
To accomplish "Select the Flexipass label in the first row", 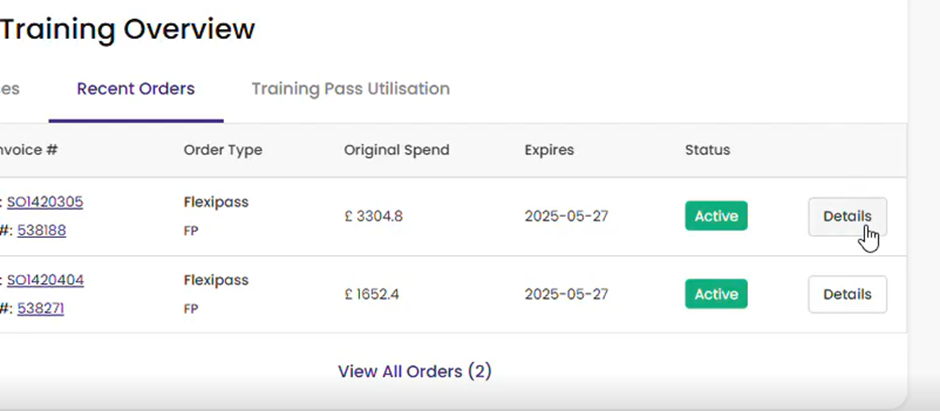I will pyautogui.click(x=216, y=202).
